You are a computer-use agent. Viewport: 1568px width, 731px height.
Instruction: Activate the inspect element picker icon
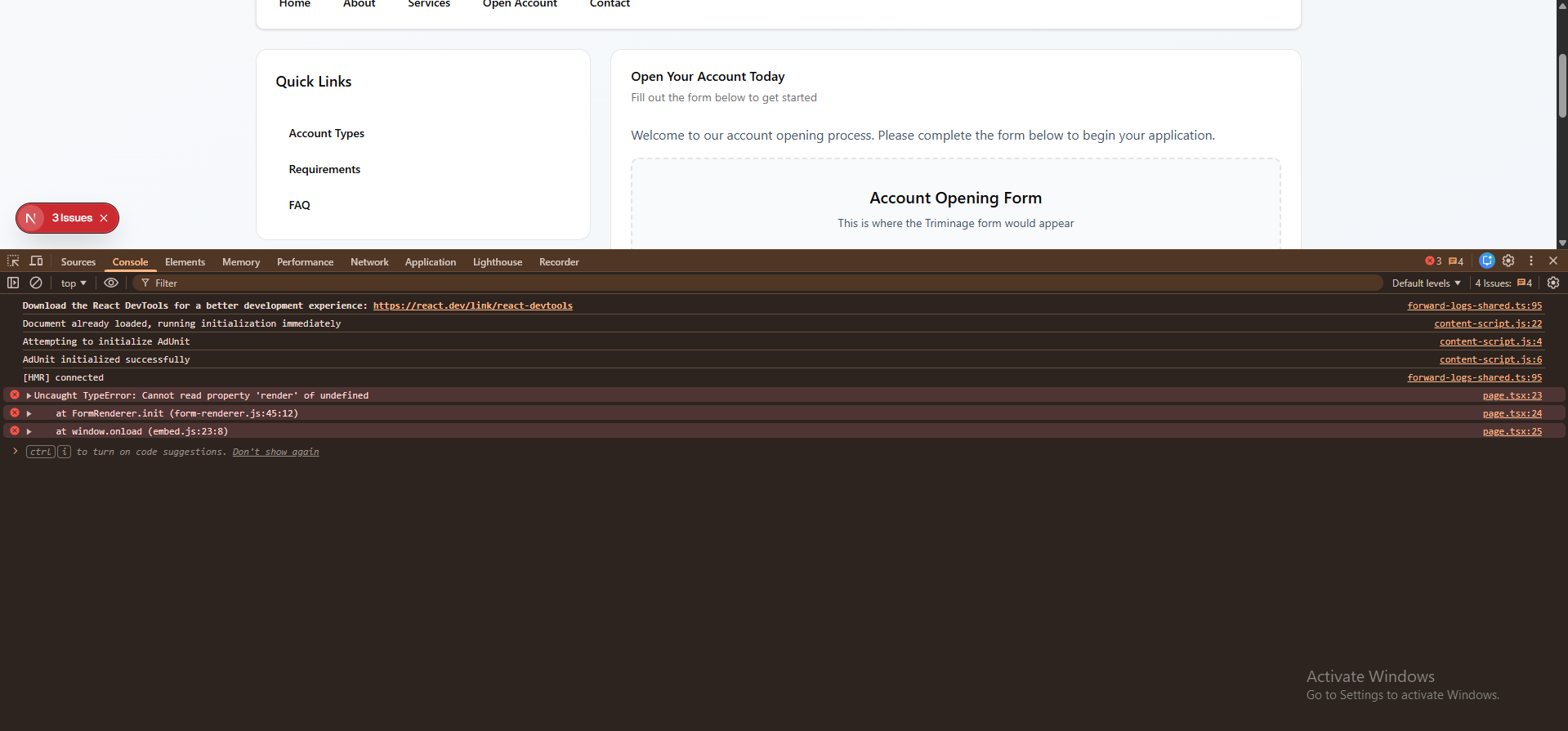[13, 261]
